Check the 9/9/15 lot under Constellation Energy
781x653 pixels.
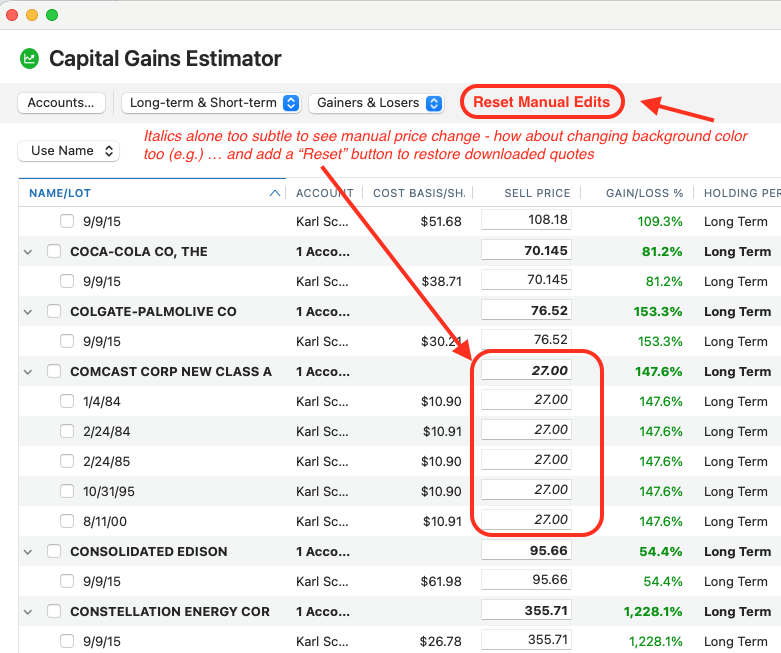67,641
